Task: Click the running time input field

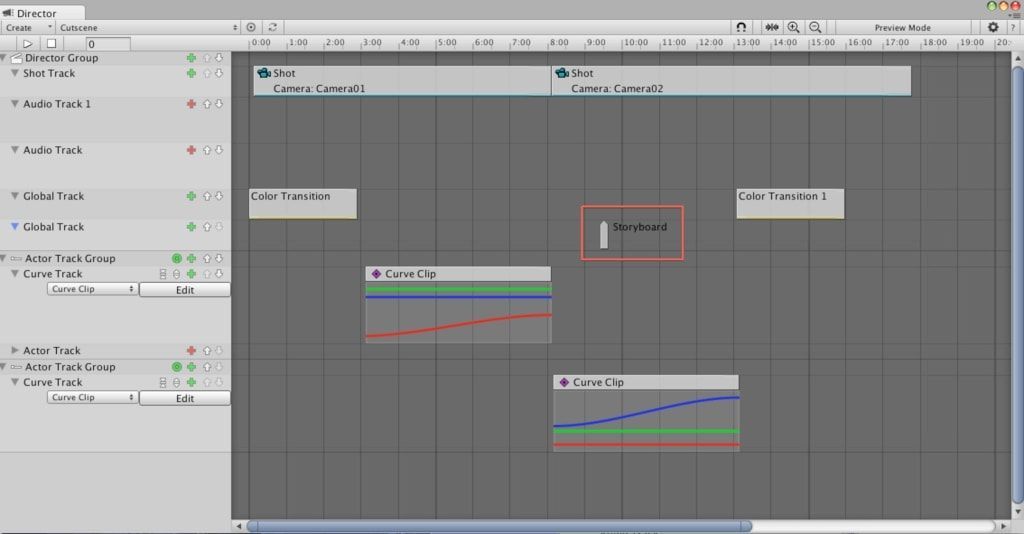Action: (108, 44)
